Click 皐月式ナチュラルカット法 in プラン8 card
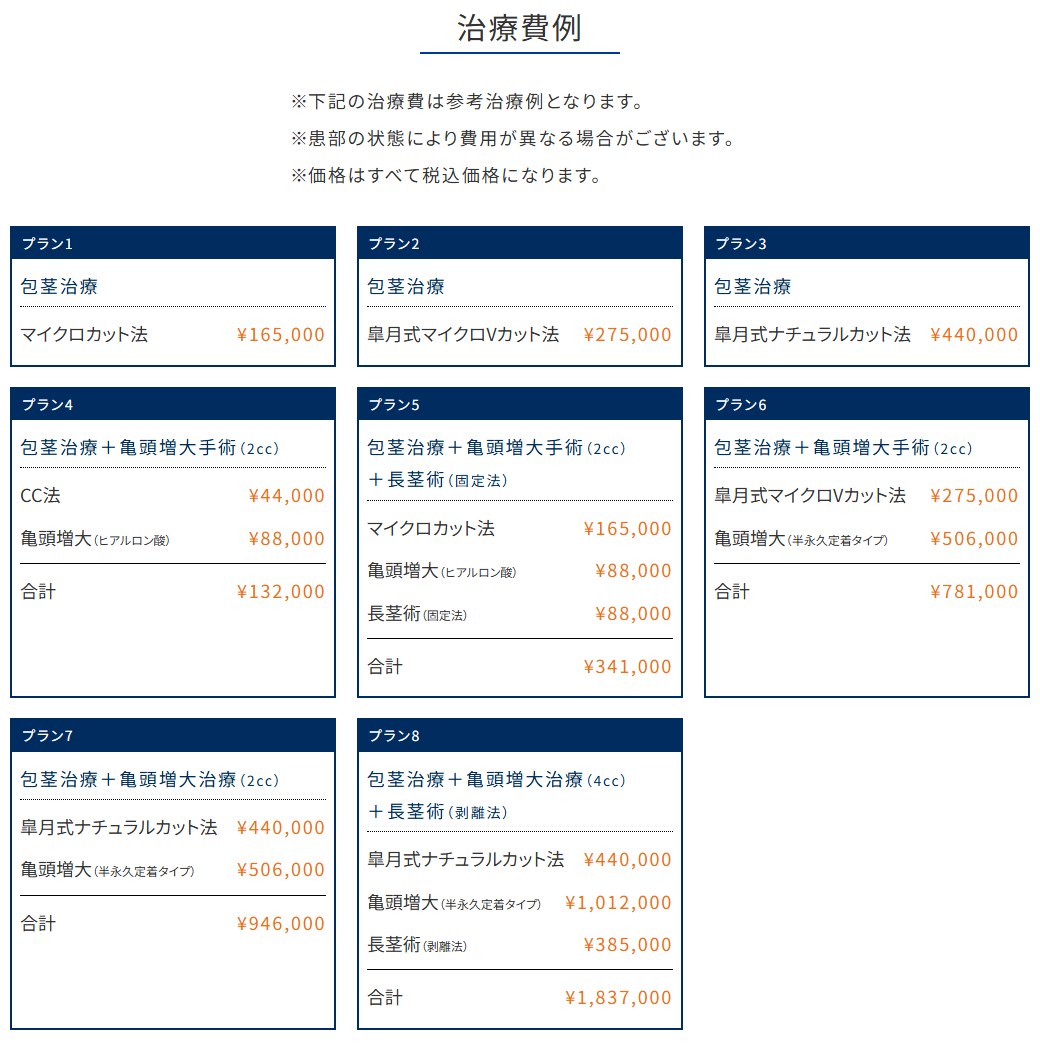The image size is (1040, 1050). tap(465, 860)
